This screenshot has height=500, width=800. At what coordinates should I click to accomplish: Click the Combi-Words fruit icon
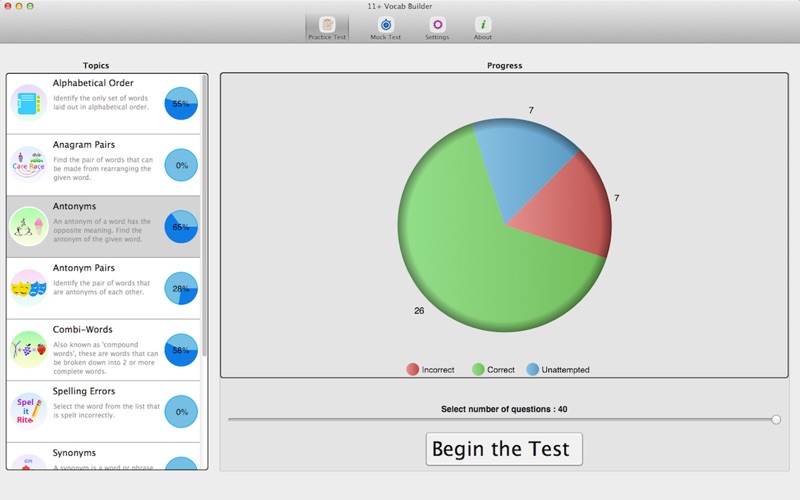(x=29, y=350)
